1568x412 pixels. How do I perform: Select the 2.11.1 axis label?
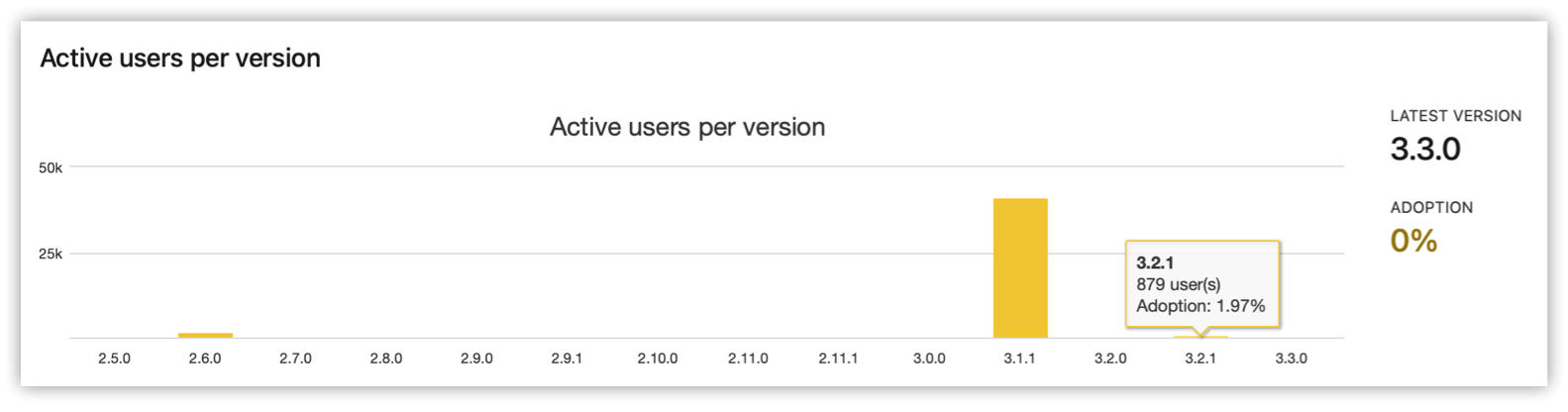point(838,359)
